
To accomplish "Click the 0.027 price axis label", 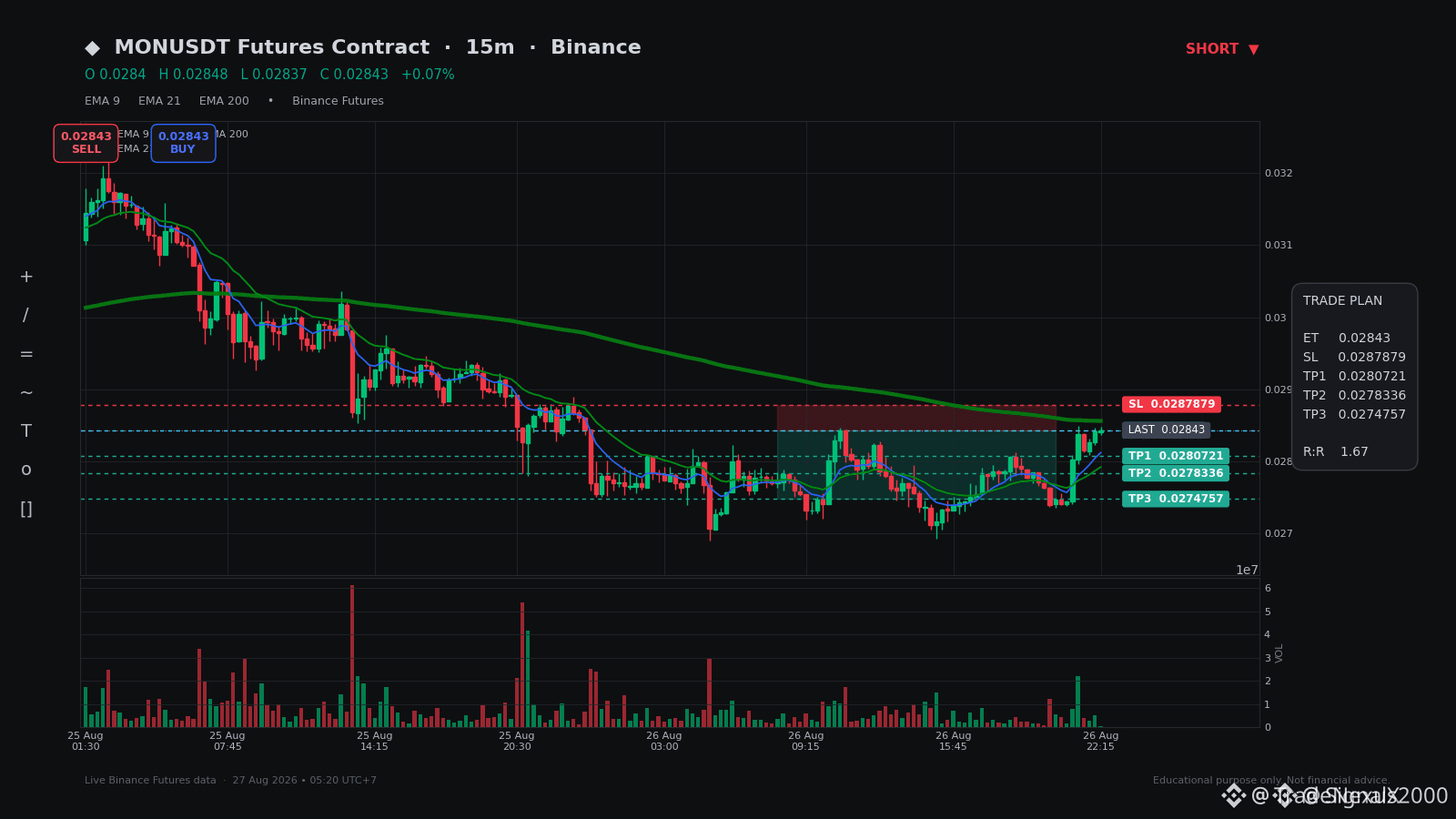I will click(1279, 533).
